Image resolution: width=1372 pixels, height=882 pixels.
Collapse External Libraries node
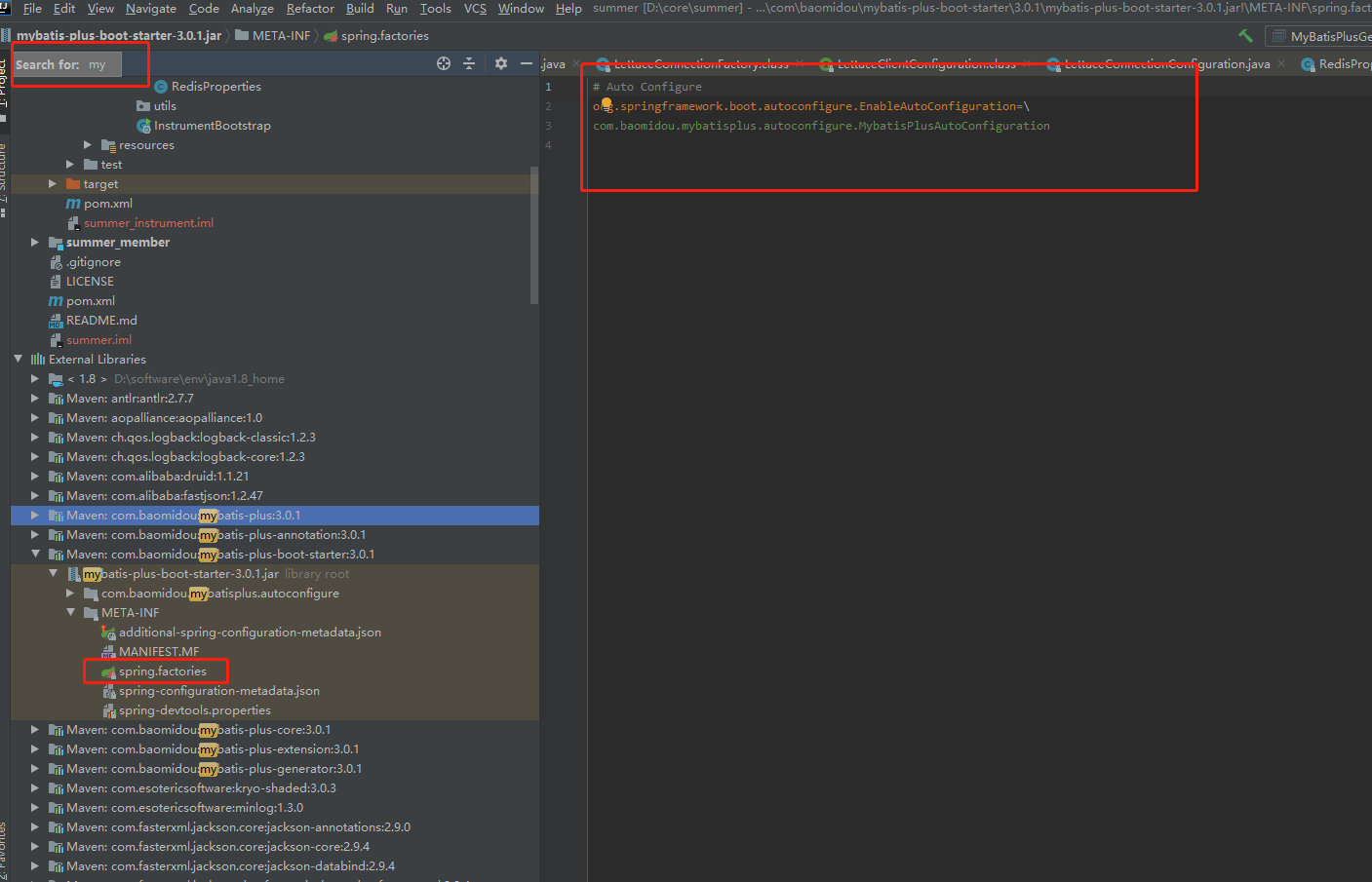click(18, 360)
